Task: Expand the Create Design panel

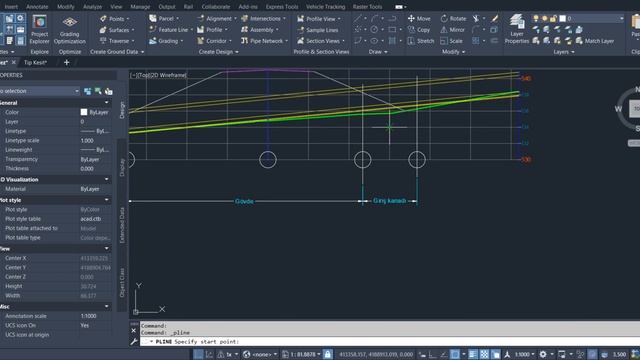Action: (x=218, y=52)
